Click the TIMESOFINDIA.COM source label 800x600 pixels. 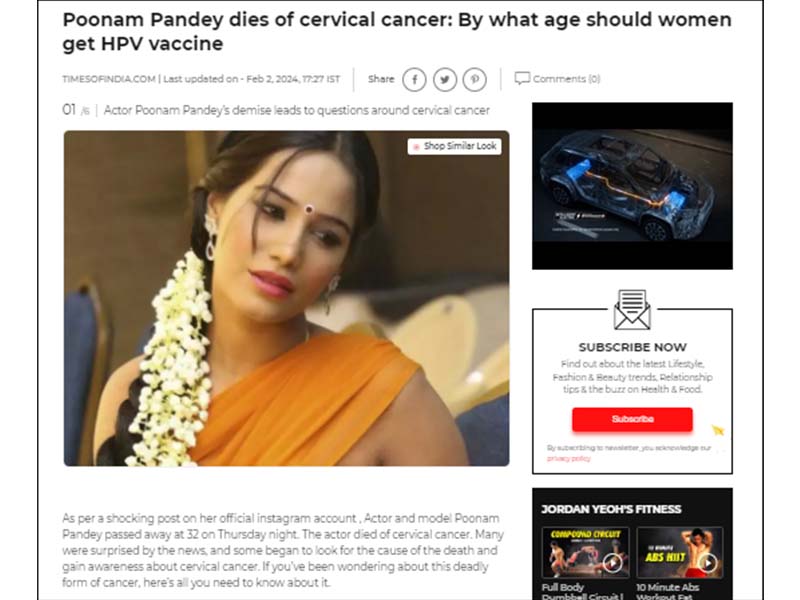point(109,79)
